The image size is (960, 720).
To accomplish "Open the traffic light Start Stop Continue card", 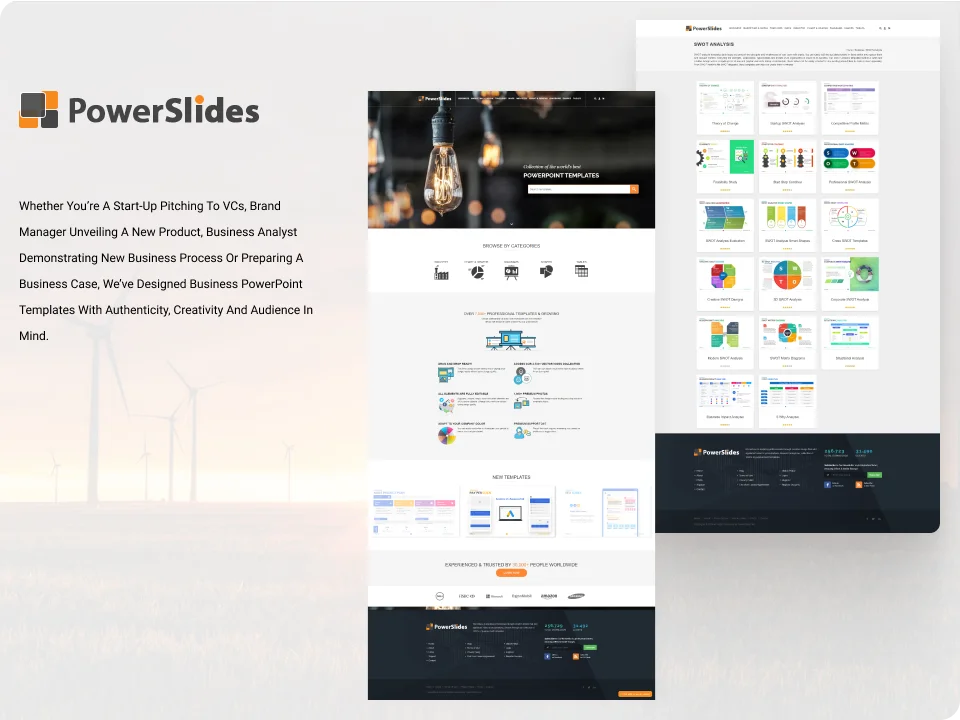I will [787, 167].
